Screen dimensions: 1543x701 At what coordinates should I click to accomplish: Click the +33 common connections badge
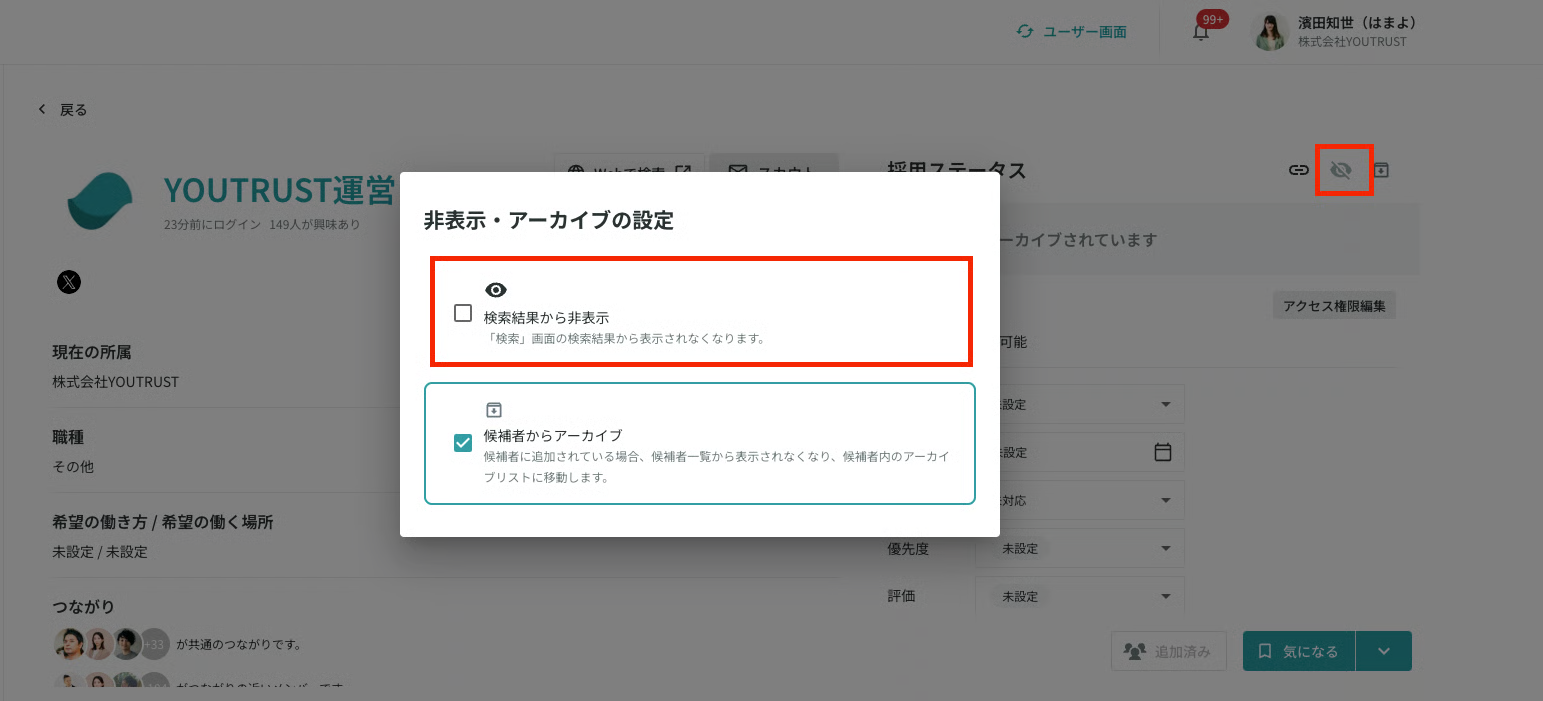154,644
